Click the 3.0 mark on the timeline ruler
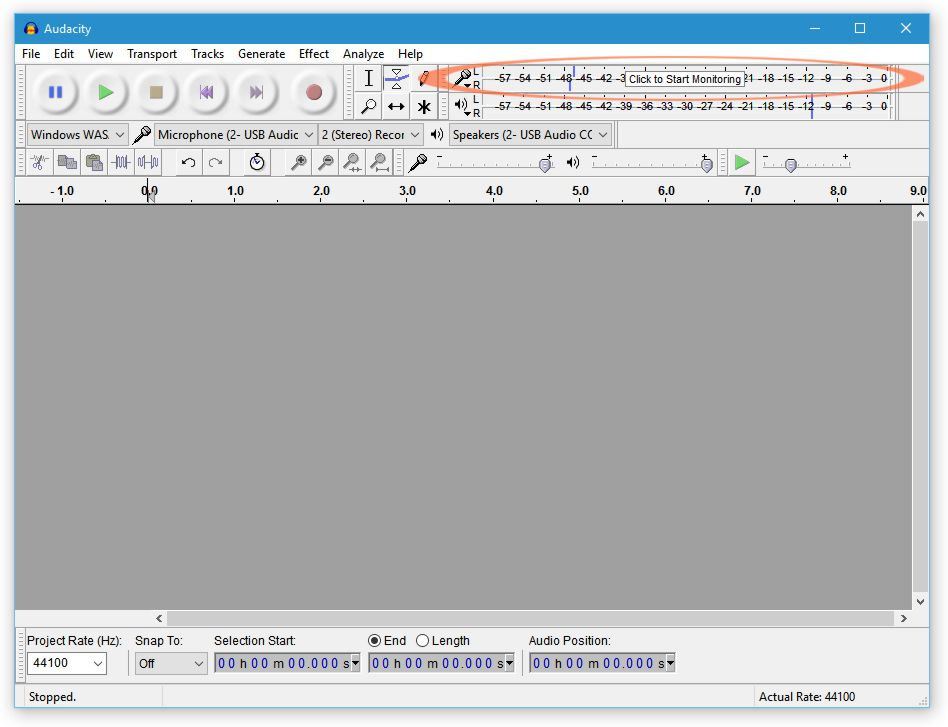Image resolution: width=948 pixels, height=727 pixels. (407, 191)
